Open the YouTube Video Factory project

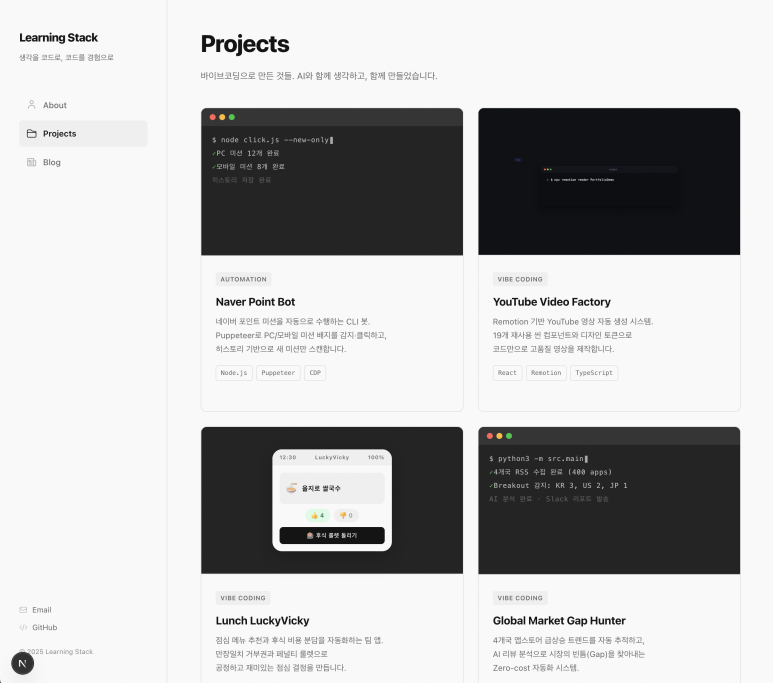tap(551, 302)
